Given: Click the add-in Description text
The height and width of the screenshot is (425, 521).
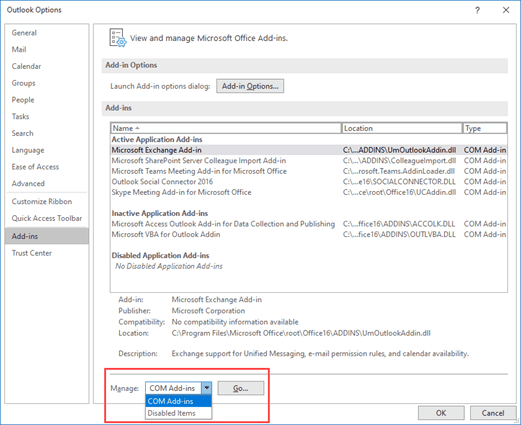Looking at the screenshot, I should pos(320,353).
